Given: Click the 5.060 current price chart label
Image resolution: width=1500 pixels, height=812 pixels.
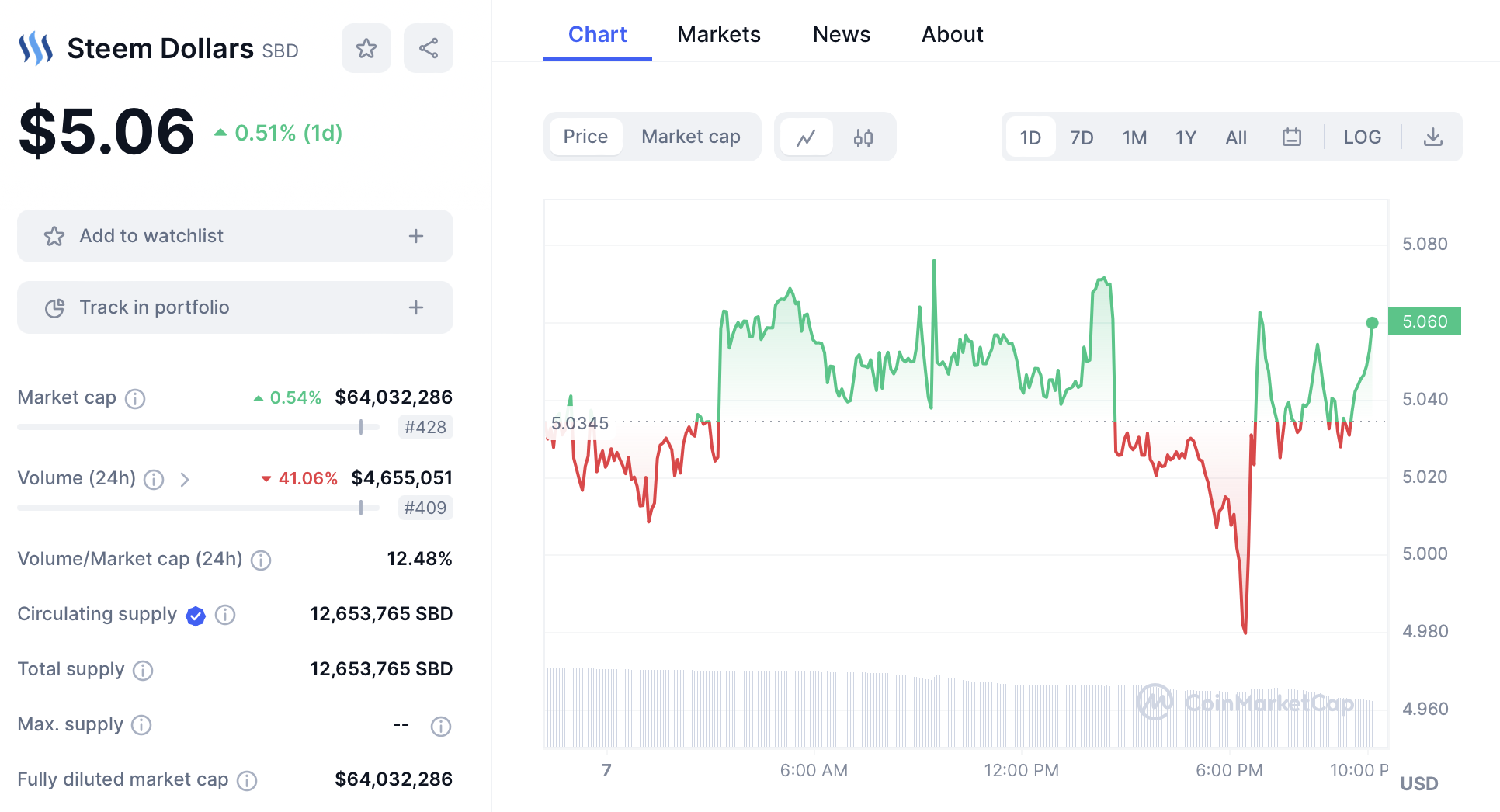Looking at the screenshot, I should tap(1425, 321).
